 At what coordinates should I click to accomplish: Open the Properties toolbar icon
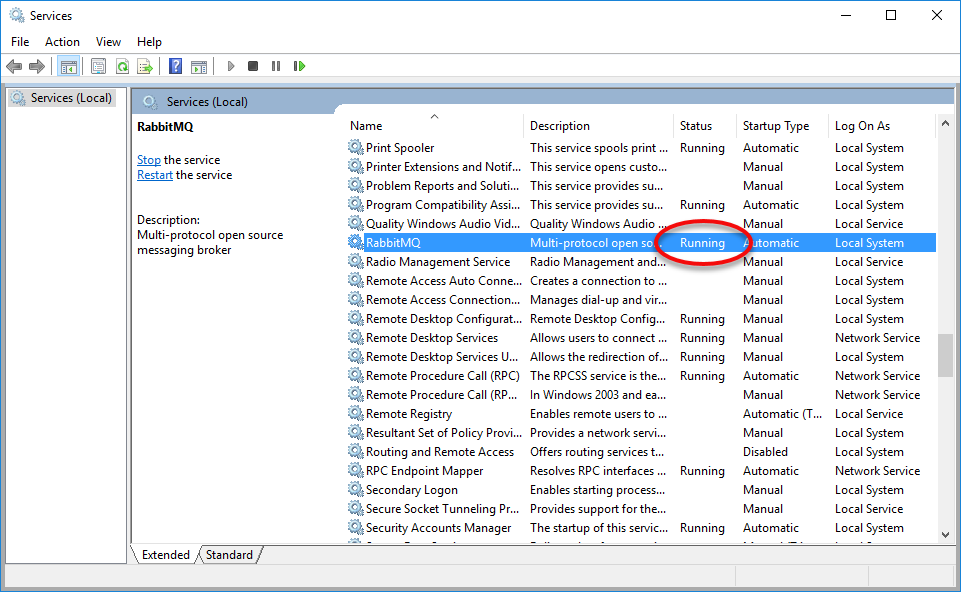coord(97,66)
